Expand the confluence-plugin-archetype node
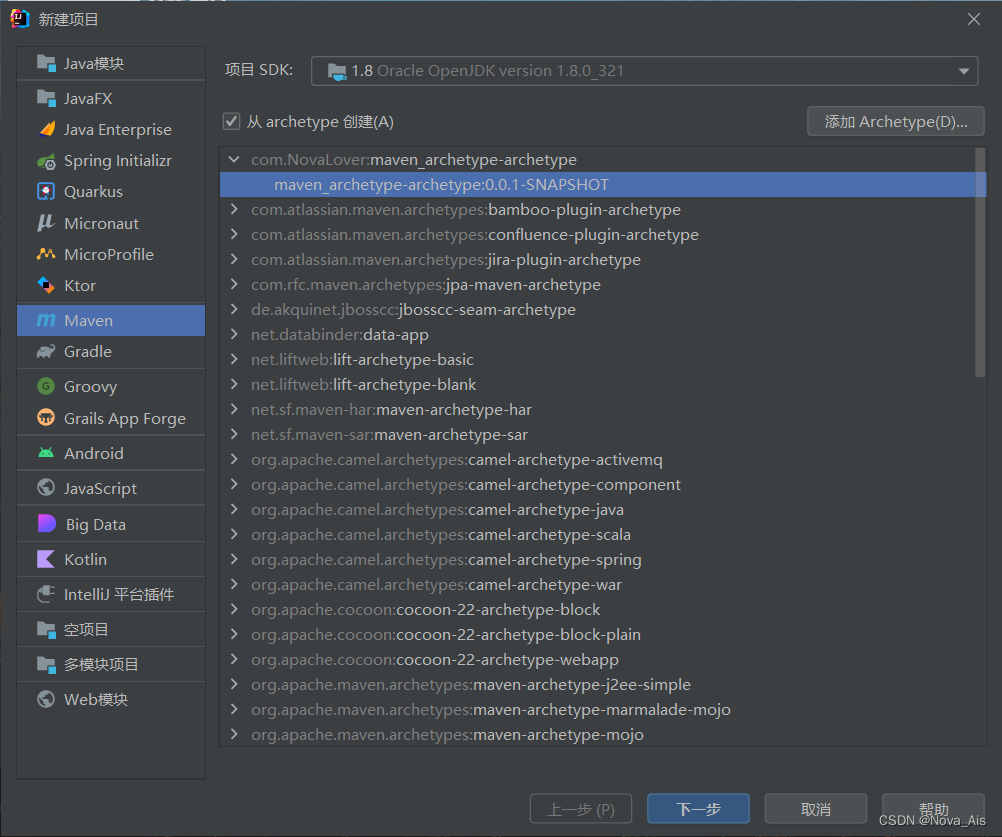Image resolution: width=1002 pixels, height=837 pixels. (235, 234)
